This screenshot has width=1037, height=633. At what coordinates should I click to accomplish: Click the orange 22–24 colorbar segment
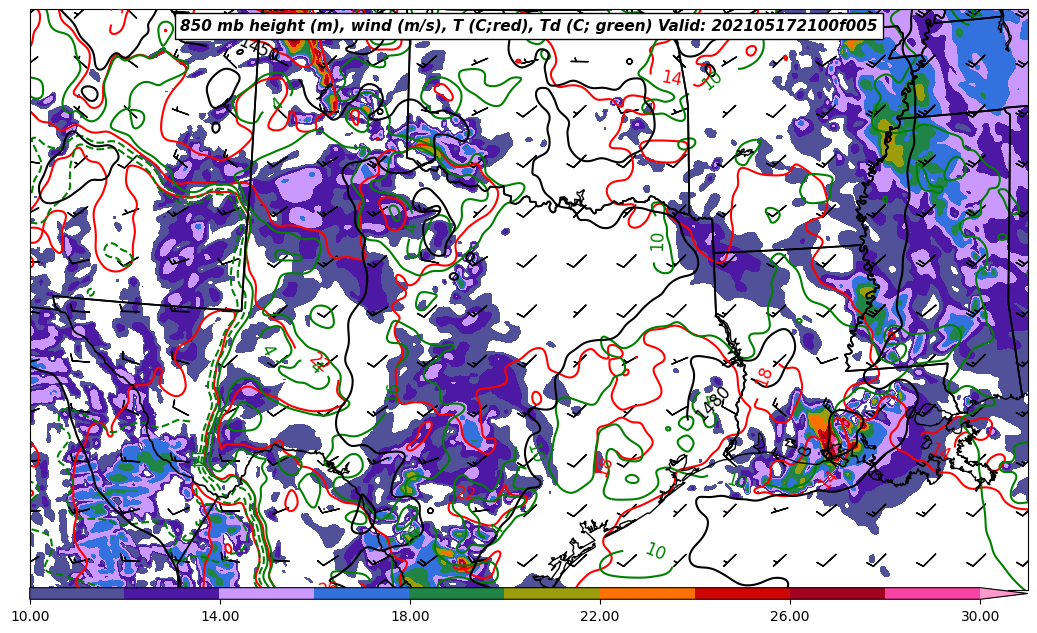coord(647,593)
